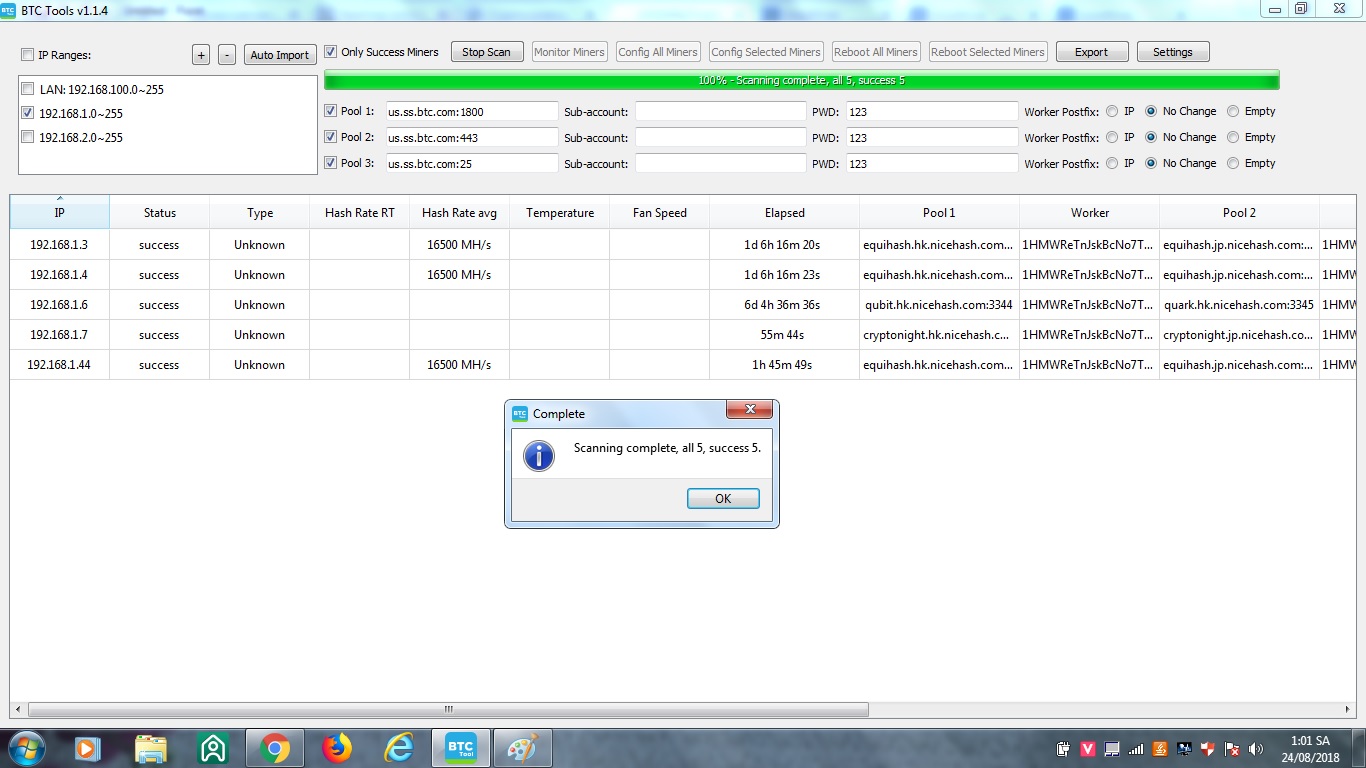Open Windows Explorer folder icon in taskbar

coord(150,748)
